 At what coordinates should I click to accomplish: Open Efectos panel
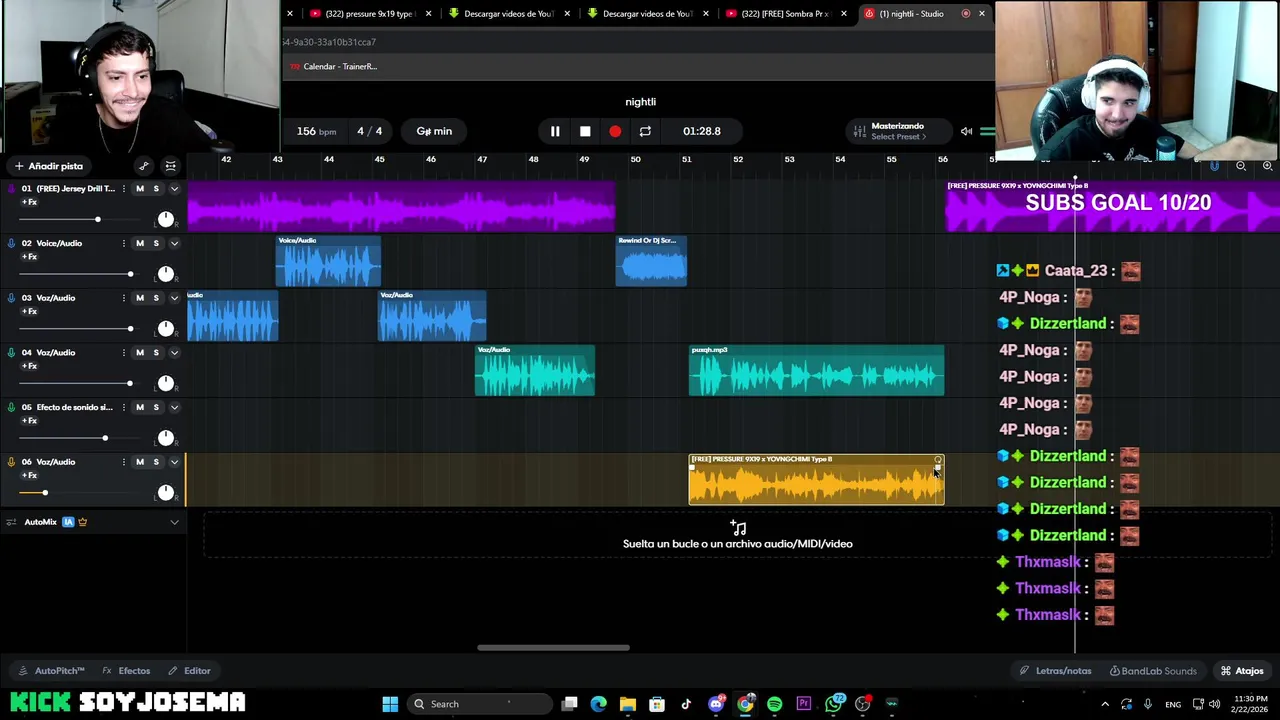(x=126, y=671)
